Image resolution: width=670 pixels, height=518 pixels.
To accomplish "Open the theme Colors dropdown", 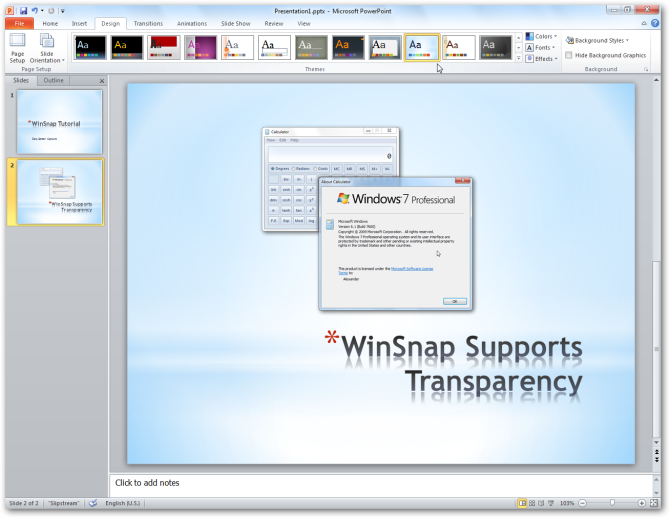I will pyautogui.click(x=541, y=36).
